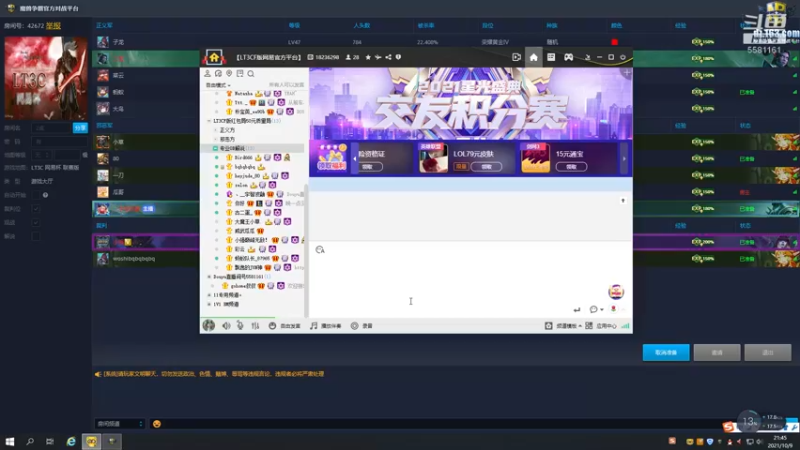800x450 pixels.
Task: Enable the 自动开始 checkbox
Action: point(36,195)
